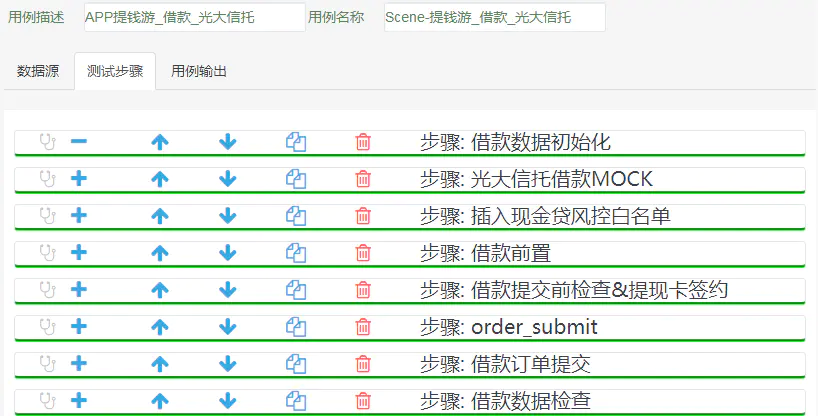Move 光大信托借款MOCK step down

(x=227, y=179)
